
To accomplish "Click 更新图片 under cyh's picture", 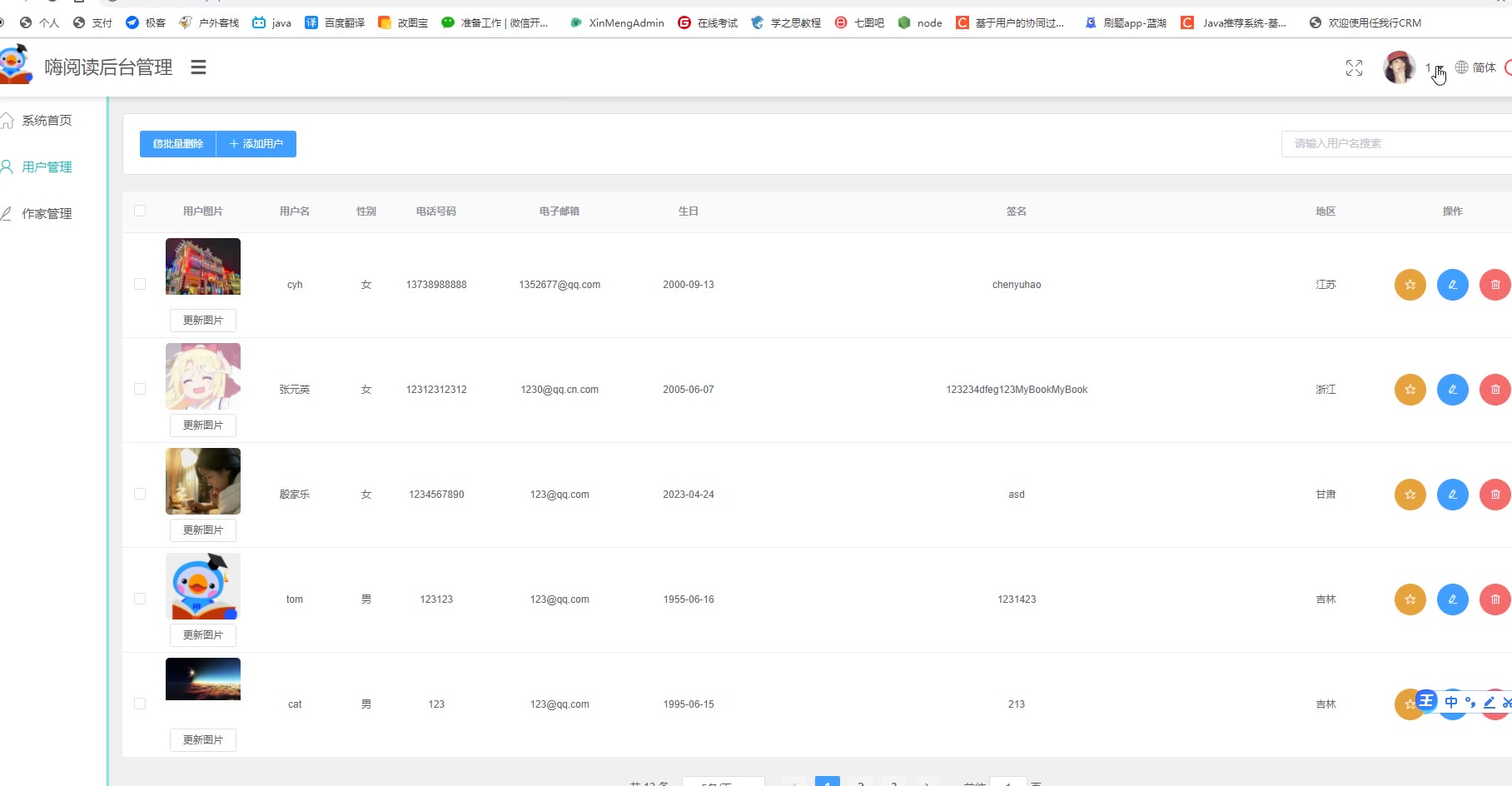I will point(203,321).
